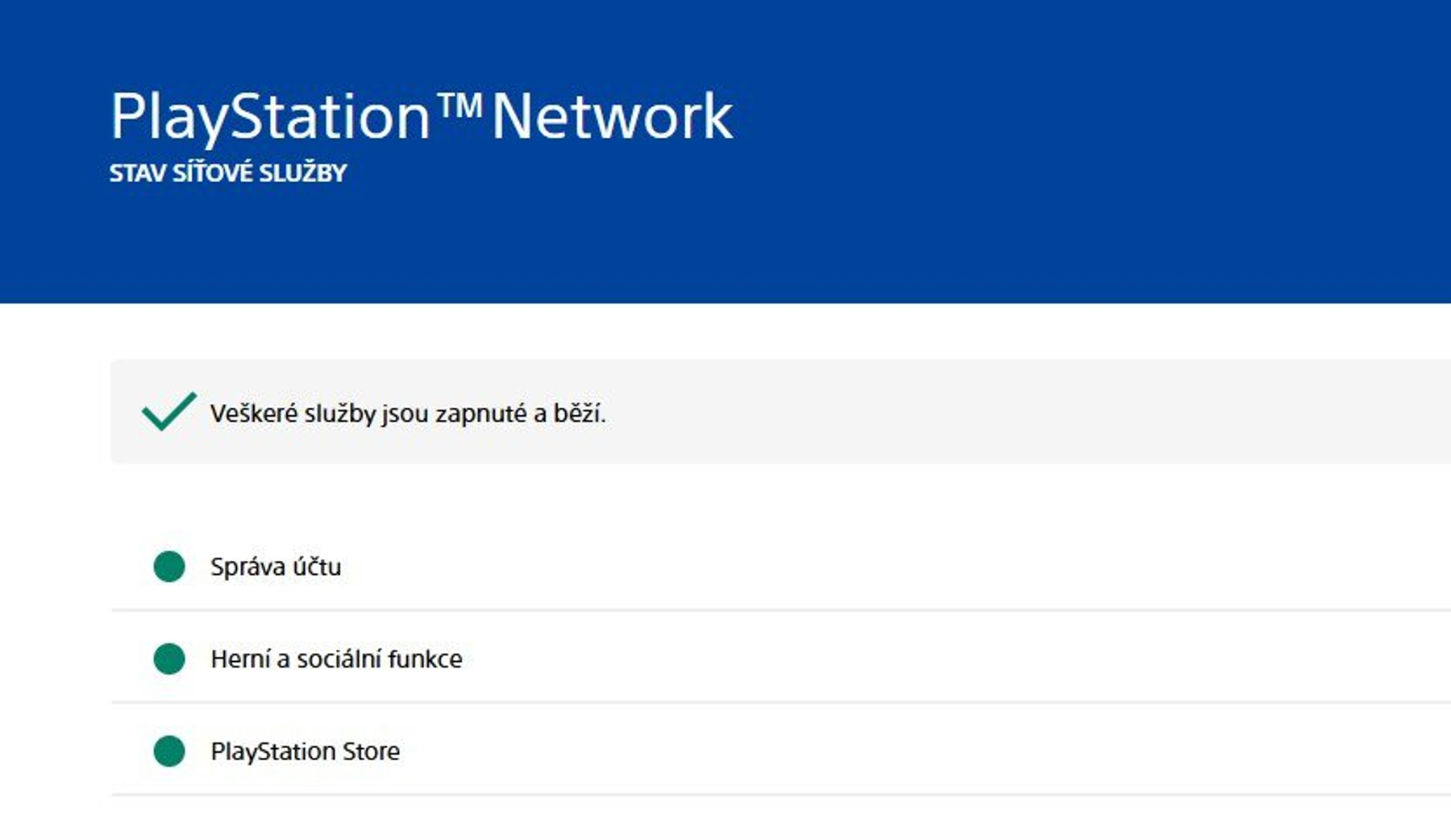Click the word účtu in first service row
1451x840 pixels.
pos(317,567)
